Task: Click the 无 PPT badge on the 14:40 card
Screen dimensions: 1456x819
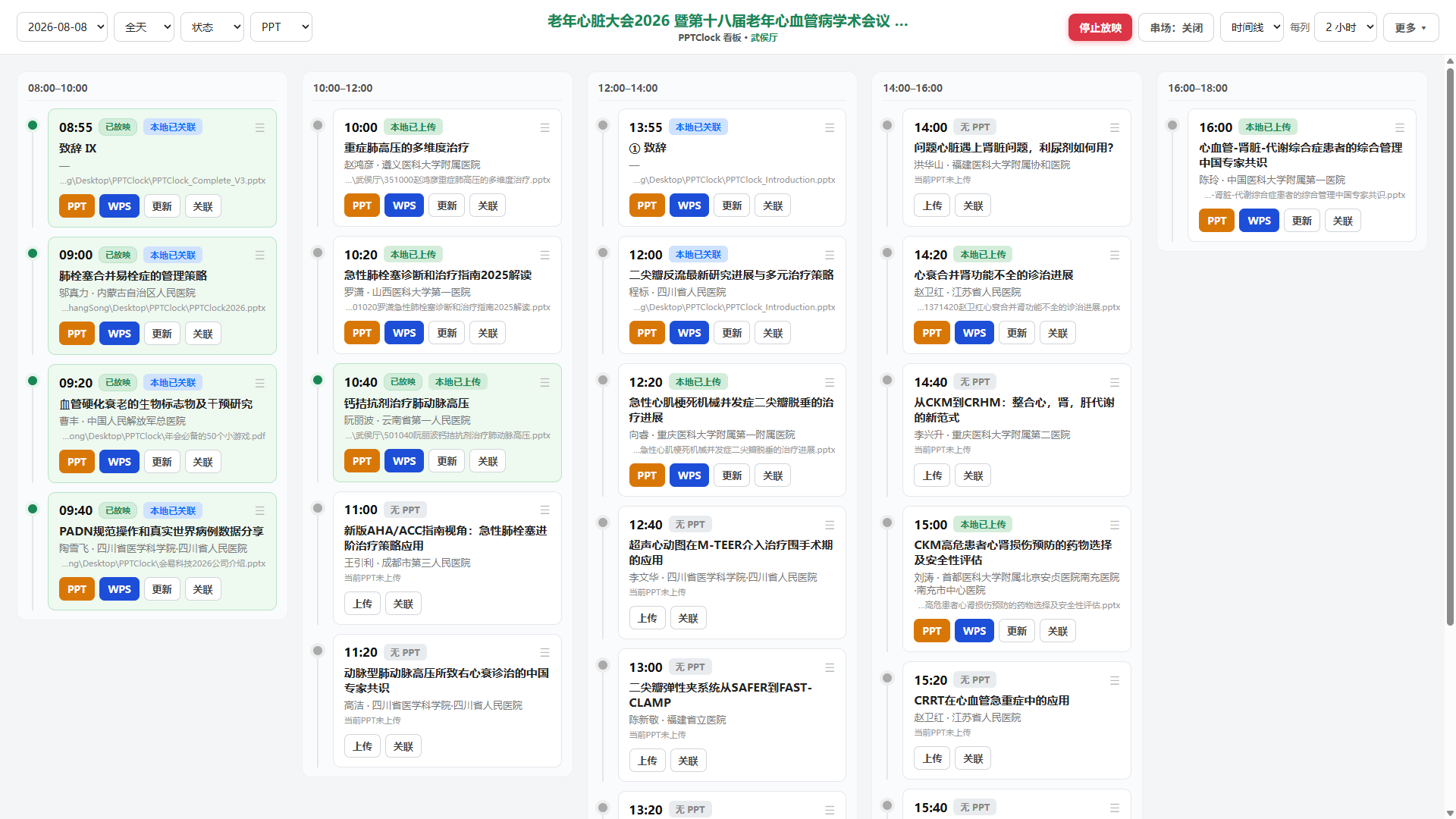Action: click(x=975, y=382)
